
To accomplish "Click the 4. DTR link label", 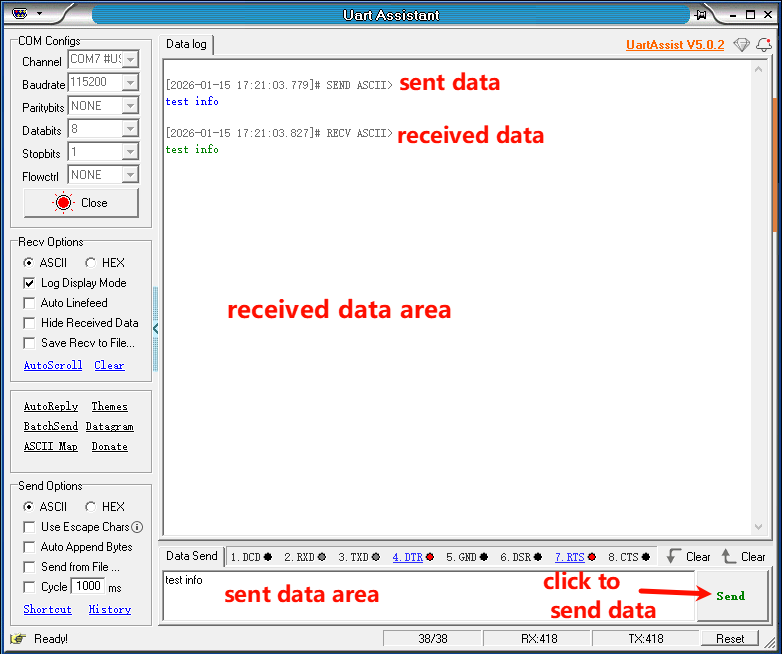I will tap(407, 557).
